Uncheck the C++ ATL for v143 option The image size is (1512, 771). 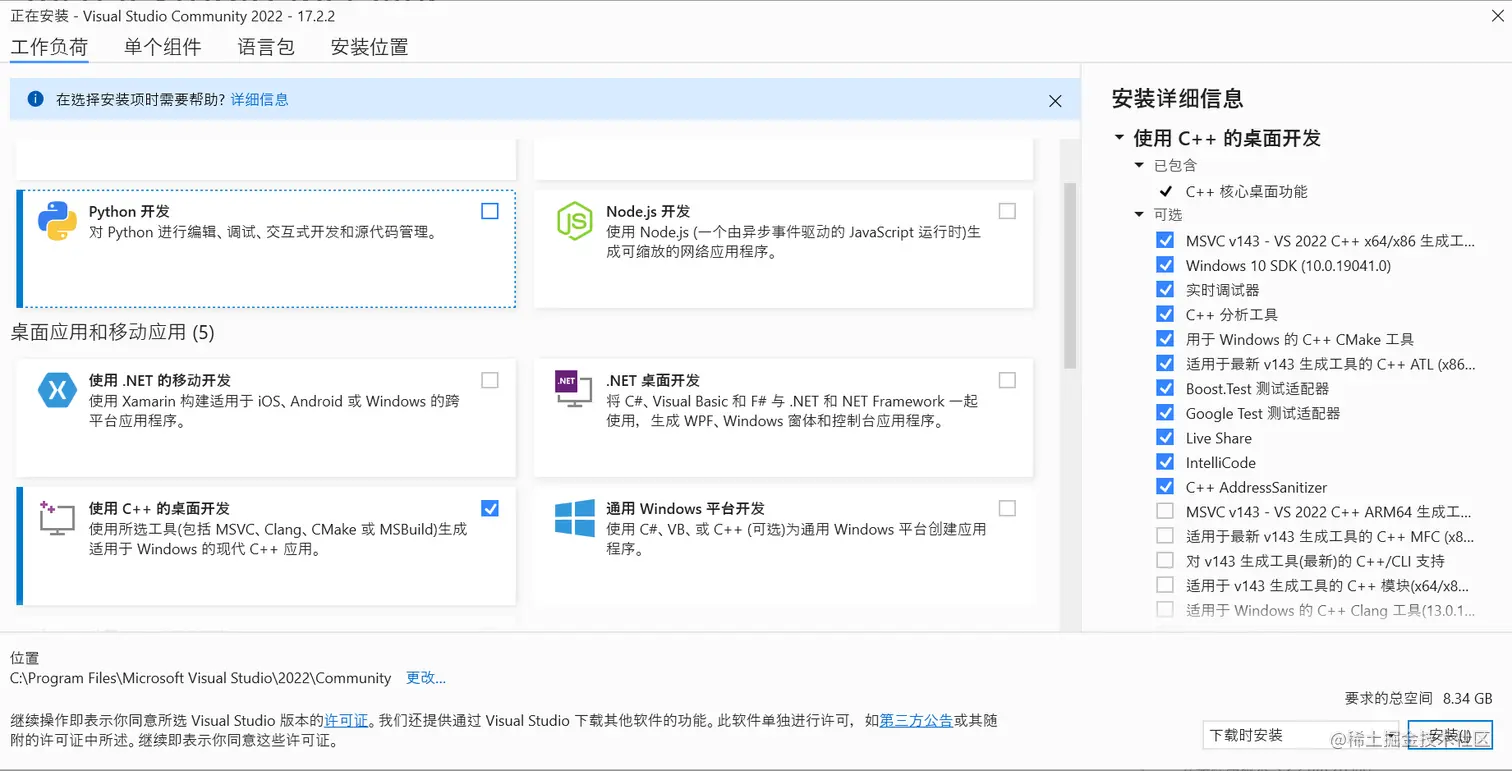click(x=1165, y=363)
